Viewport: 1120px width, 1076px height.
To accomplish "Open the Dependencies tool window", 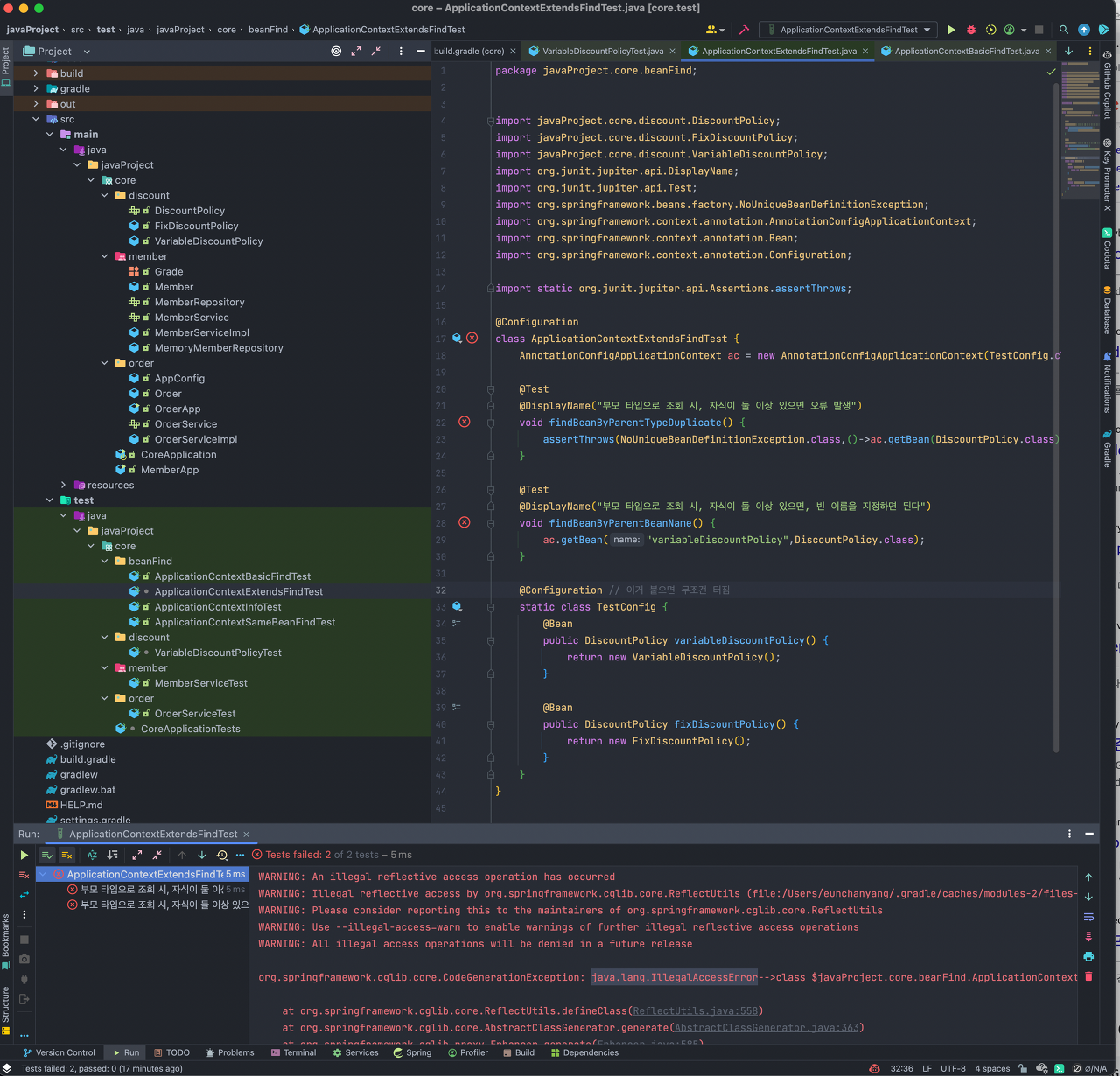I will (584, 1052).
